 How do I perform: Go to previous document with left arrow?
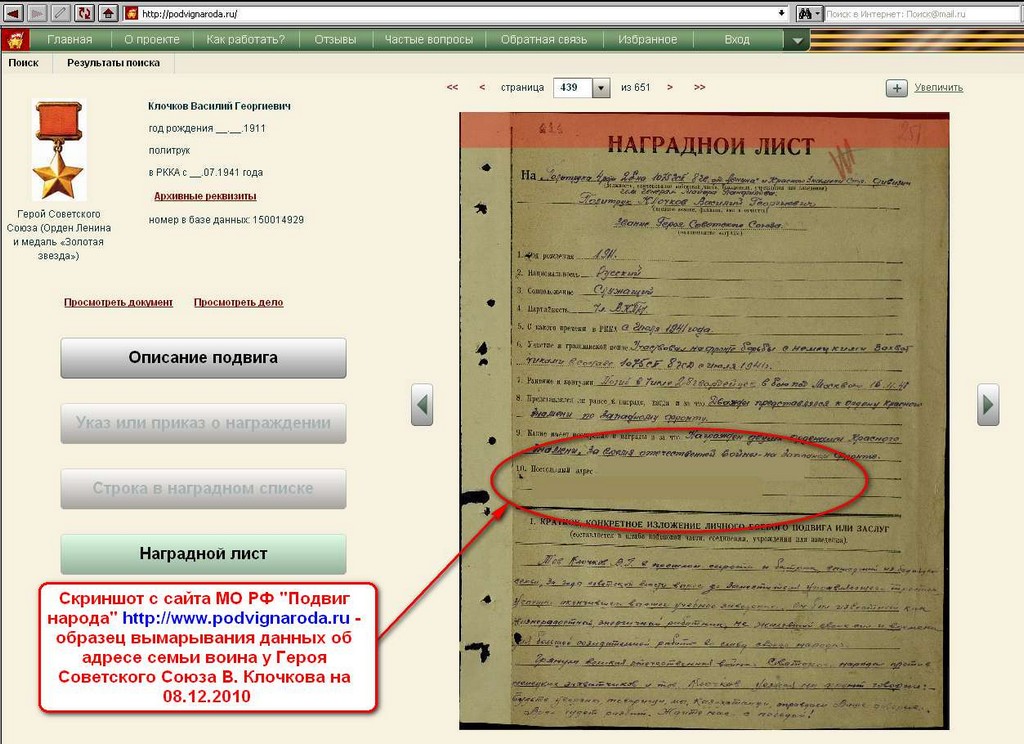coord(422,404)
